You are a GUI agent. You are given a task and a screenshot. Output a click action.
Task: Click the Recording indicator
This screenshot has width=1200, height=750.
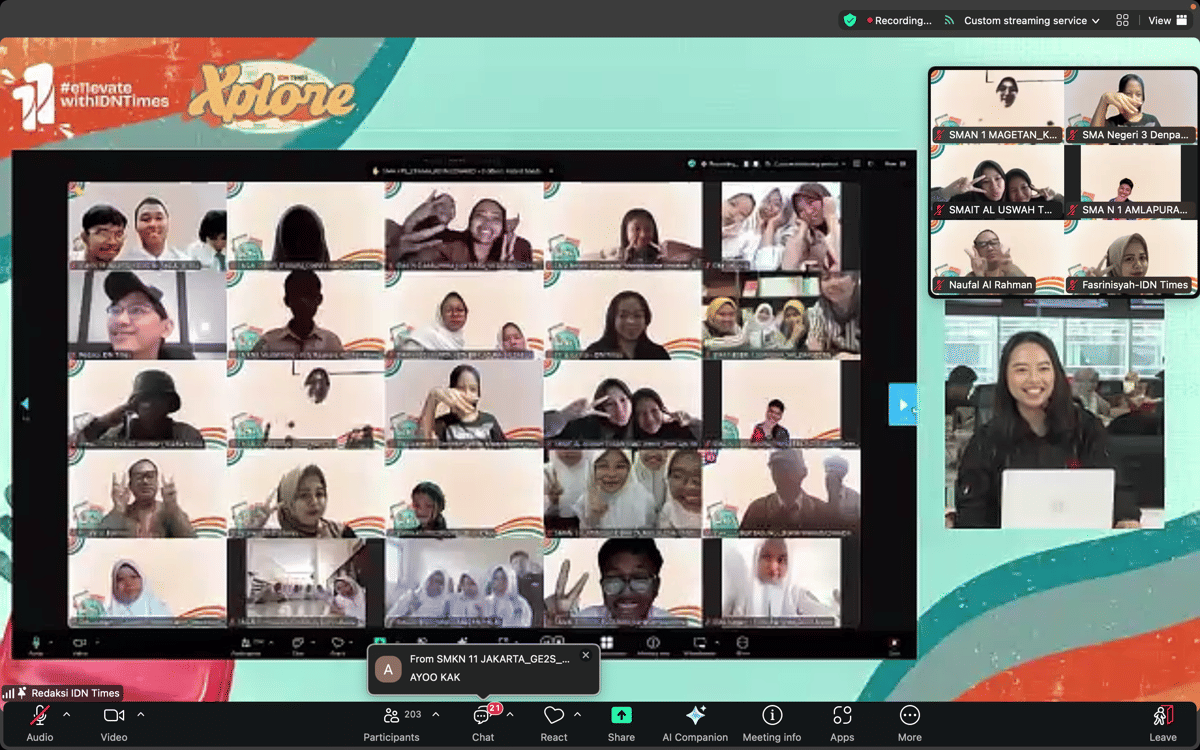(x=899, y=20)
